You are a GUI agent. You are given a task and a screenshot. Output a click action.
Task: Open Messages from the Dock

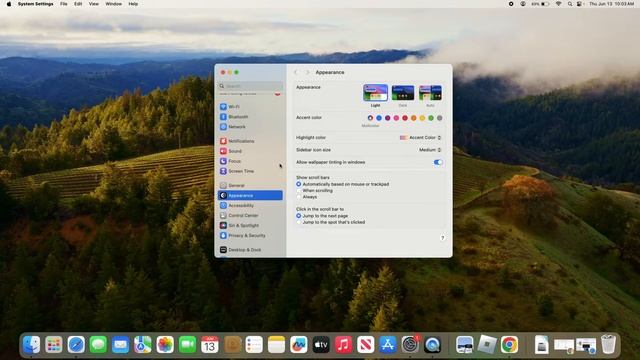click(x=98, y=345)
